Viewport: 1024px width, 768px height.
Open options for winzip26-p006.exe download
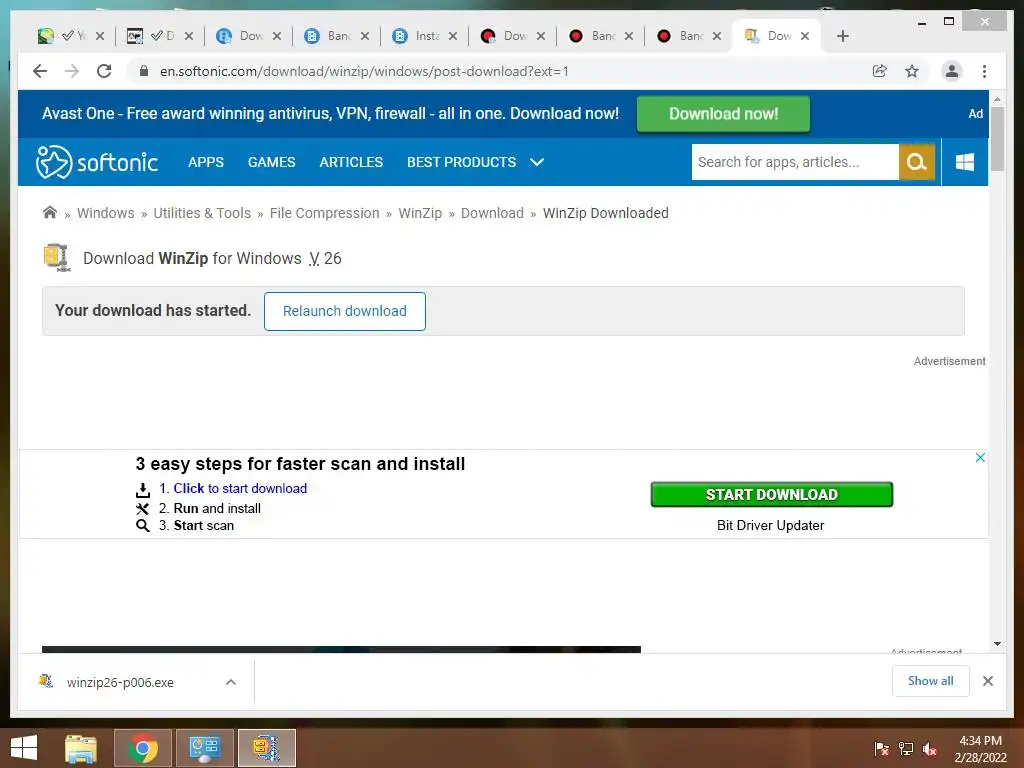(231, 682)
